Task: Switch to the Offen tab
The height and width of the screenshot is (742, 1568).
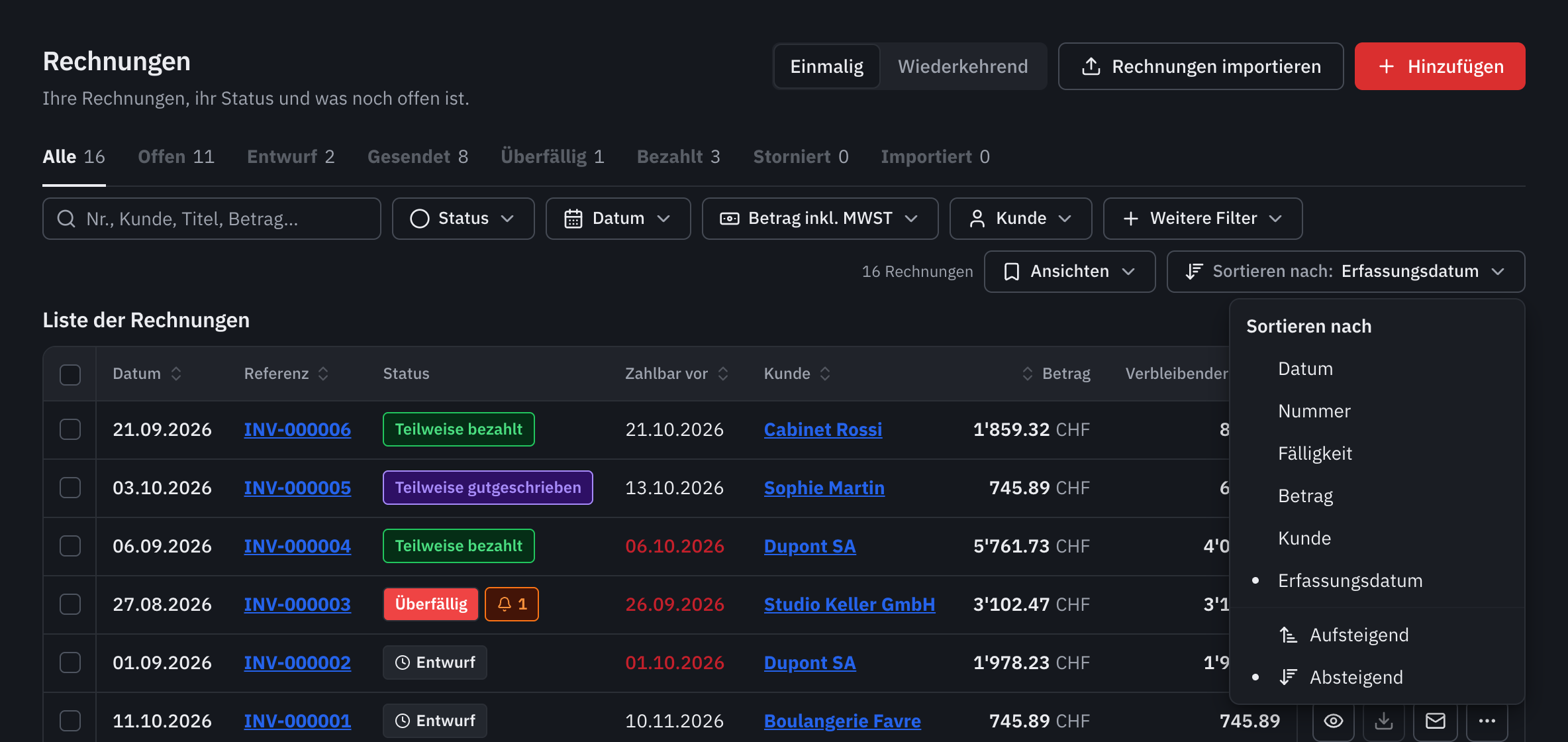Action: click(176, 157)
